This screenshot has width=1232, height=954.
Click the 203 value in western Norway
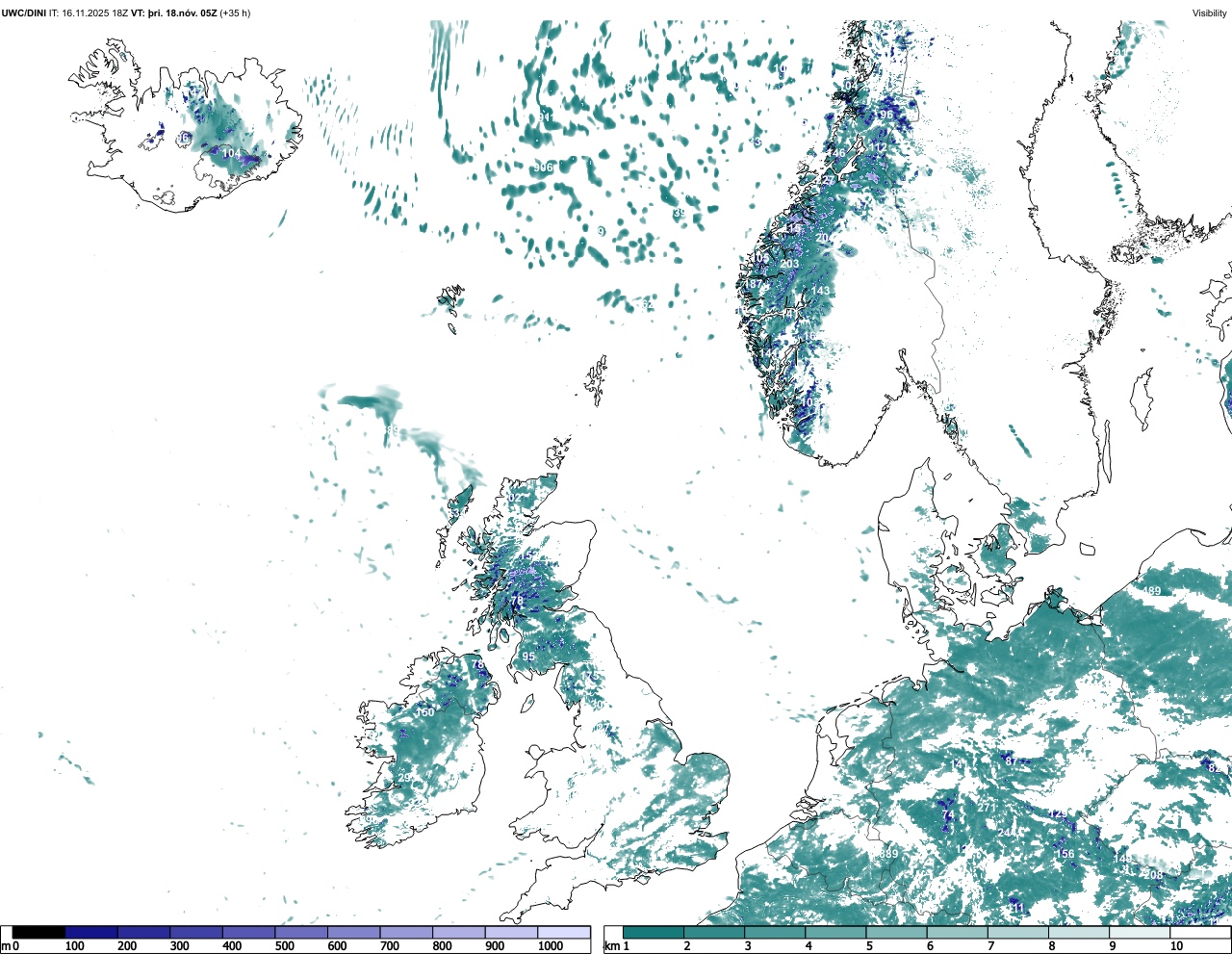pos(789,264)
